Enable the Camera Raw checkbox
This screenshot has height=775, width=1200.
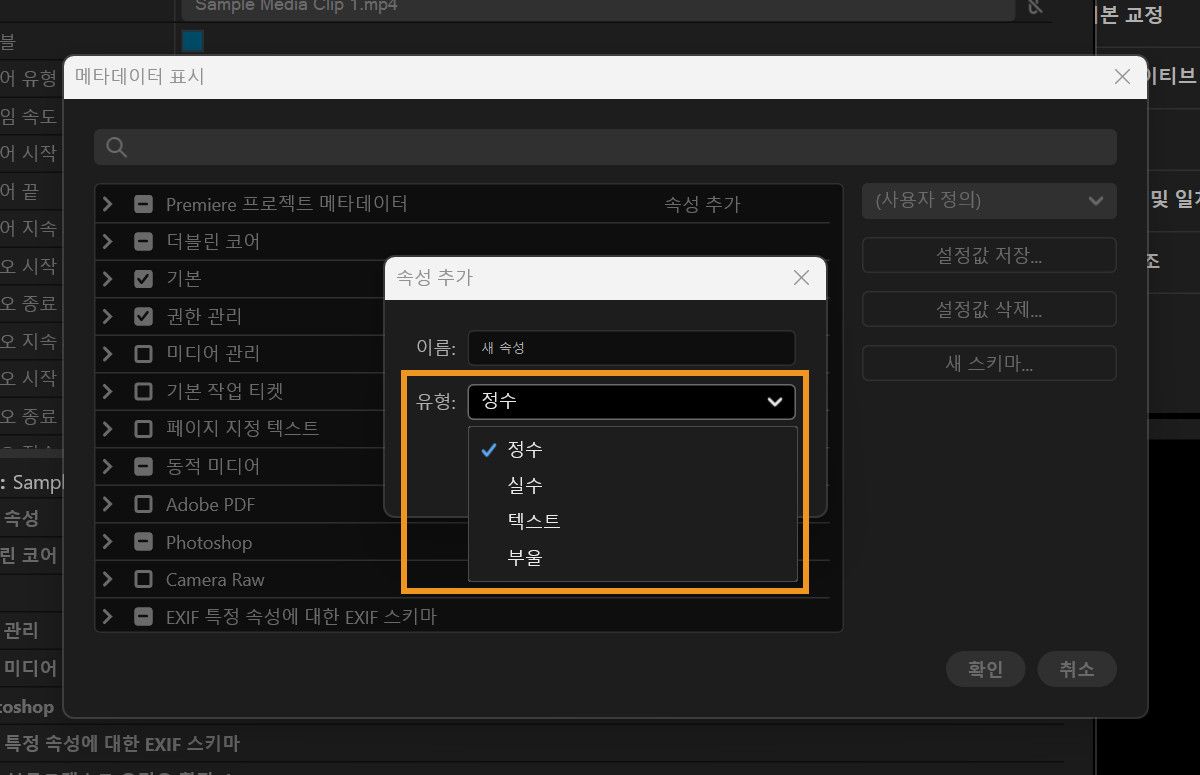pos(143,579)
